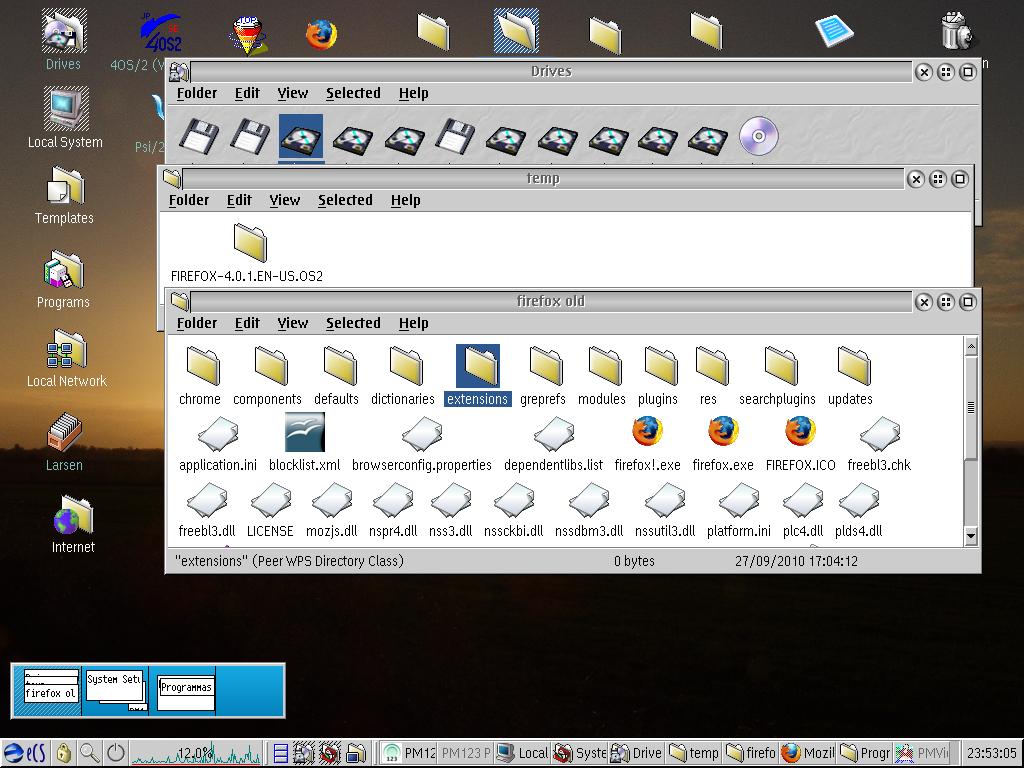Viewport: 1024px width, 768px height.
Task: Select the extensions folder
Action: click(x=477, y=368)
